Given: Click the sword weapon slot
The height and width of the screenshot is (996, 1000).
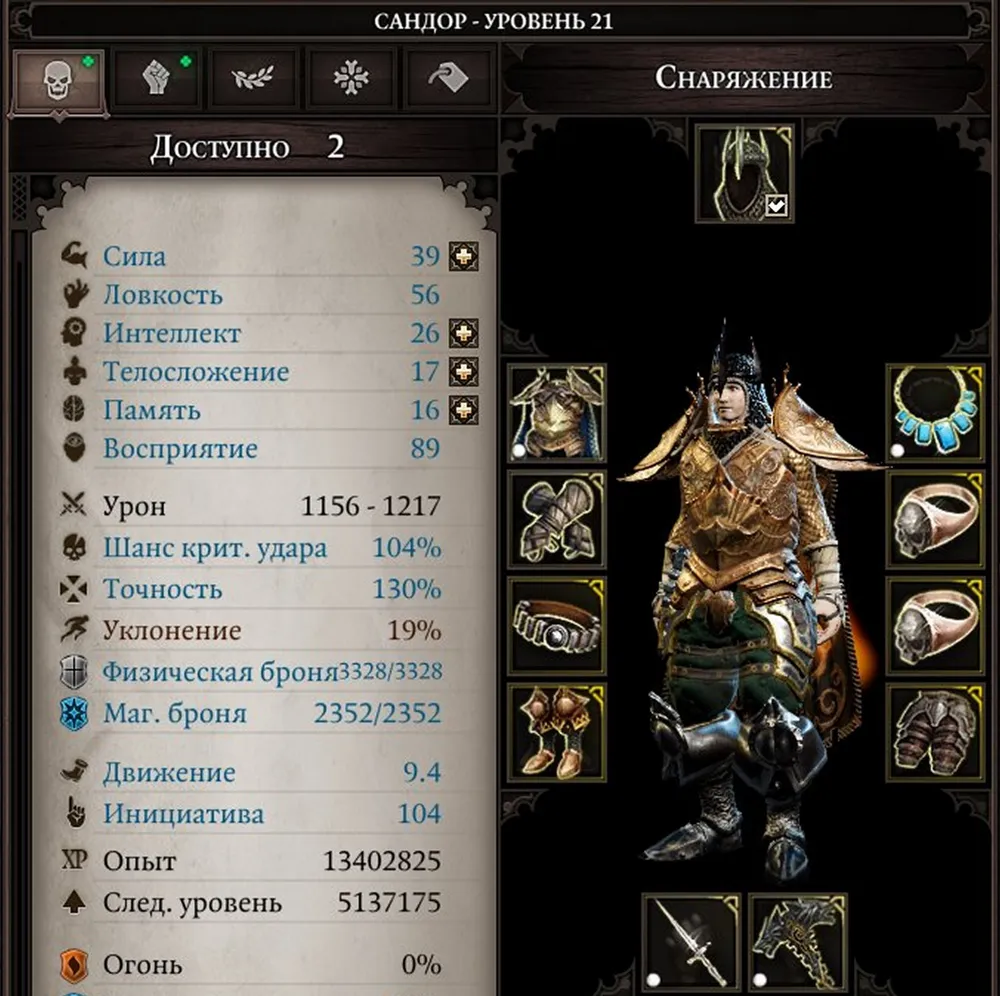Looking at the screenshot, I should (691, 942).
